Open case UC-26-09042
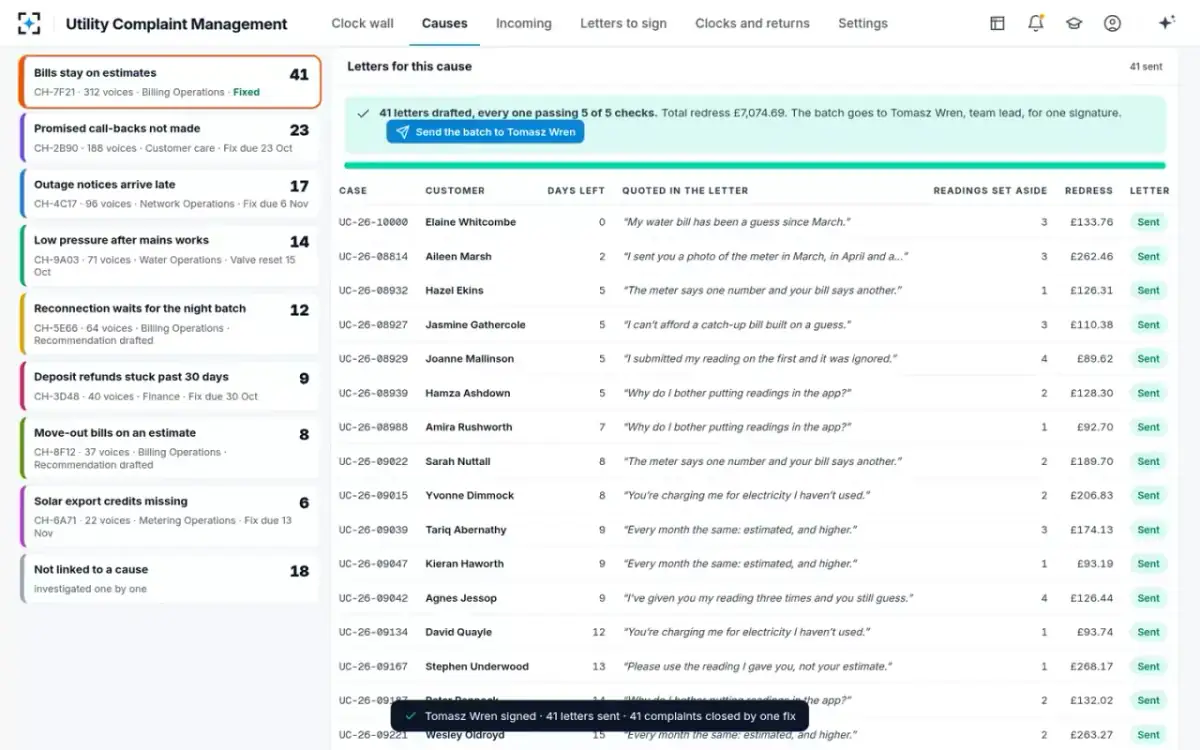The height and width of the screenshot is (750, 1200). click(373, 598)
